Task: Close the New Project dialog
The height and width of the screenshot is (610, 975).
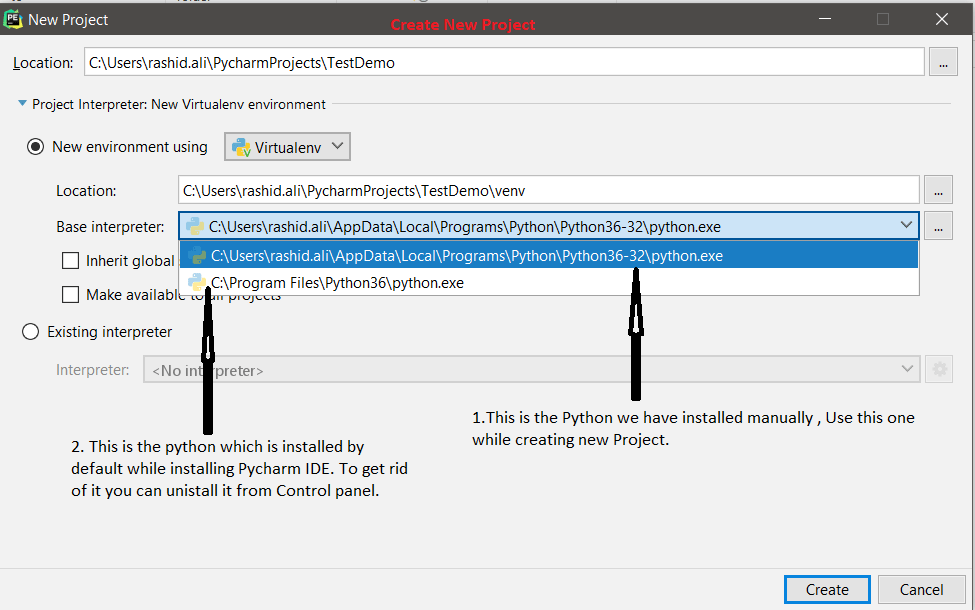Action: click(941, 19)
